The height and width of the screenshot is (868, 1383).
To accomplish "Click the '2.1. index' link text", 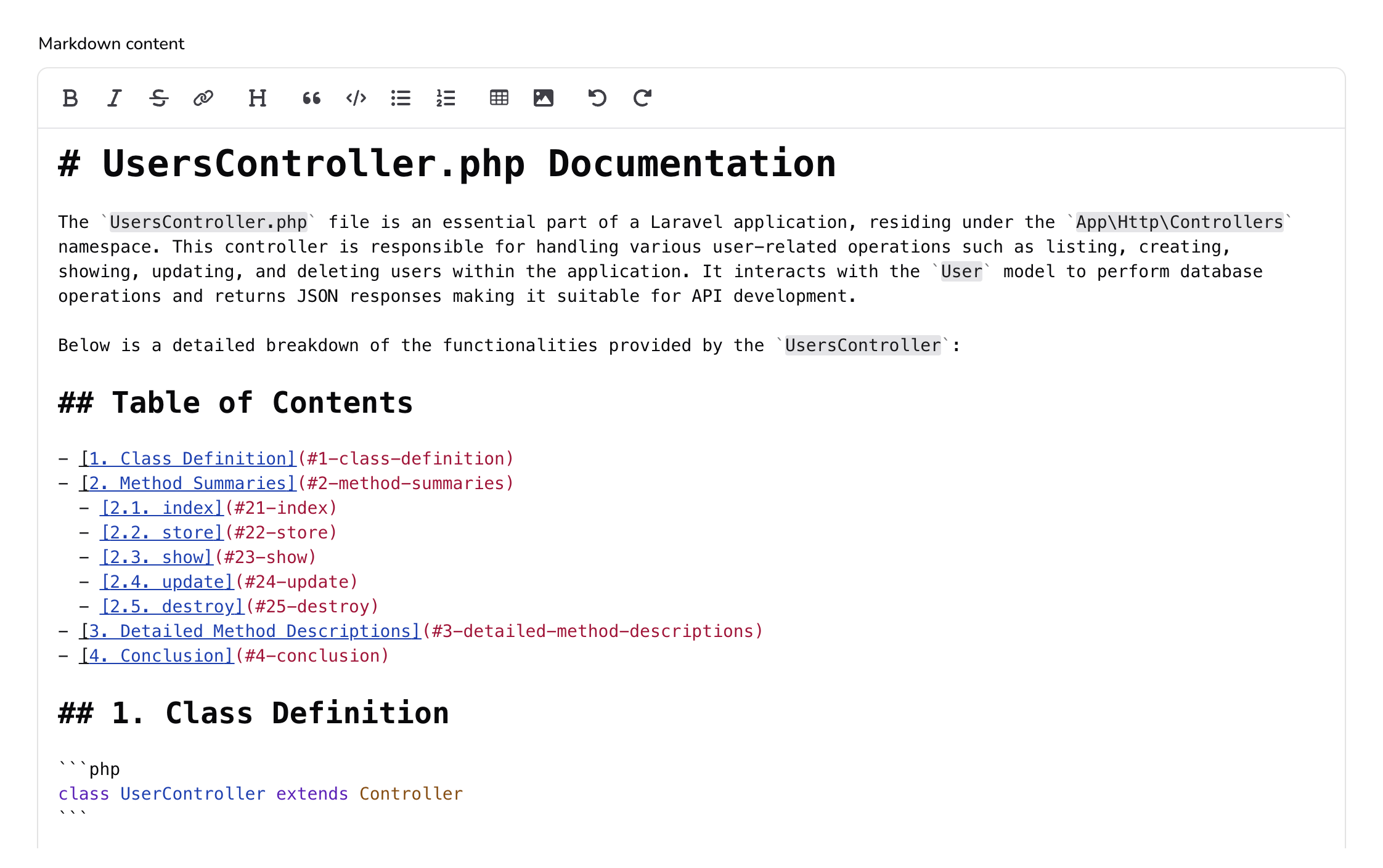I will (162, 508).
